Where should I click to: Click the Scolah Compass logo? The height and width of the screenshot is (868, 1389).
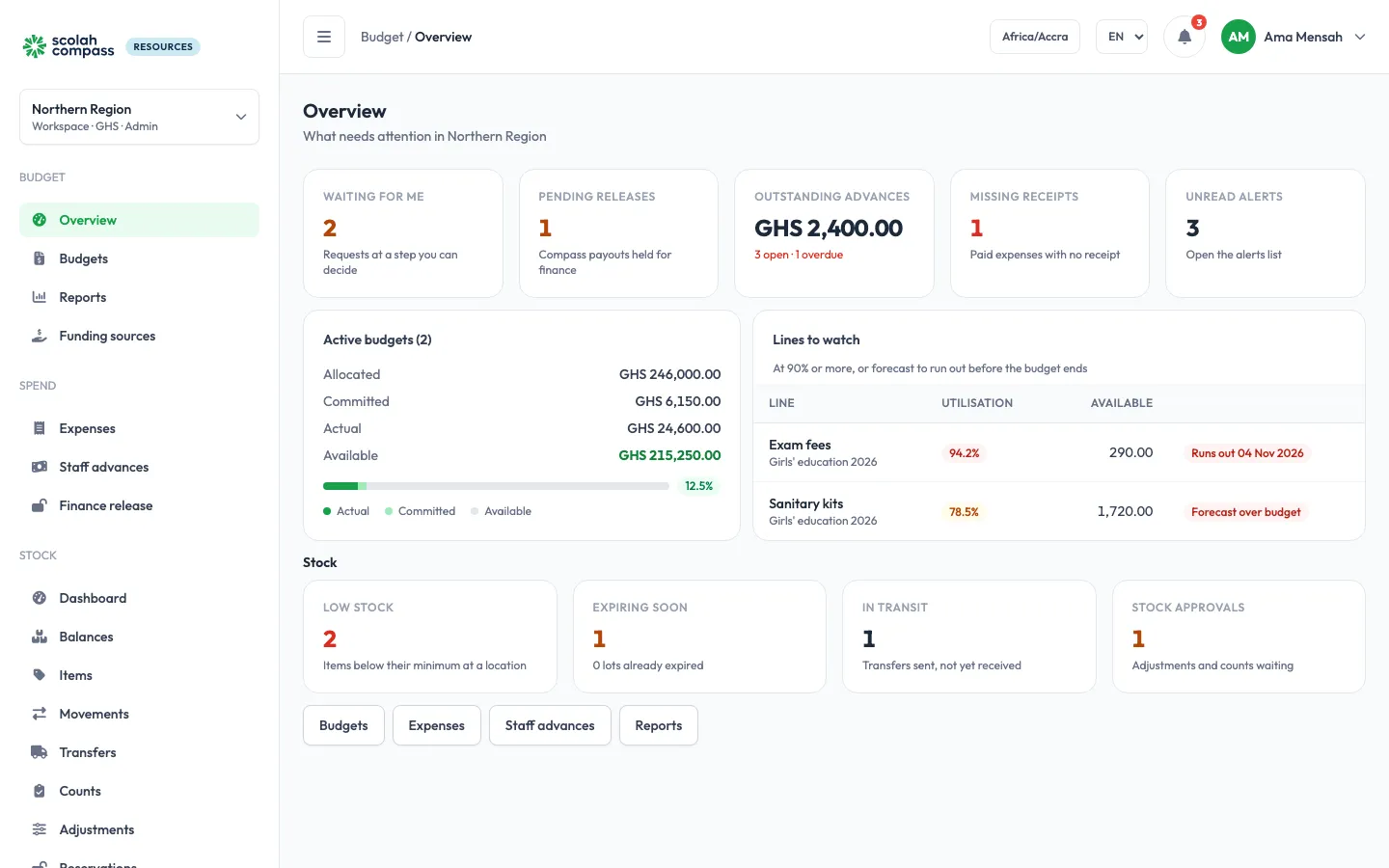click(68, 46)
